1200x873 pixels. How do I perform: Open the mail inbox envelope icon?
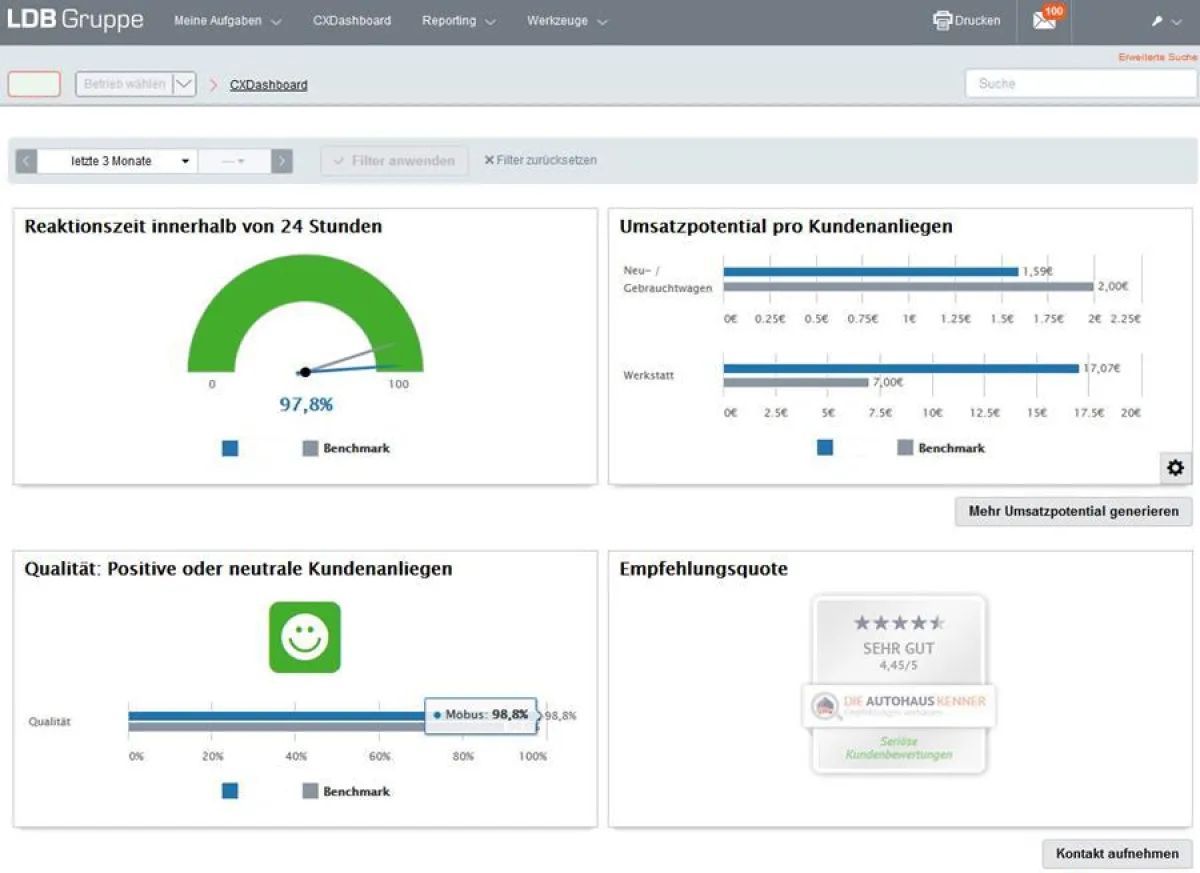click(1044, 20)
